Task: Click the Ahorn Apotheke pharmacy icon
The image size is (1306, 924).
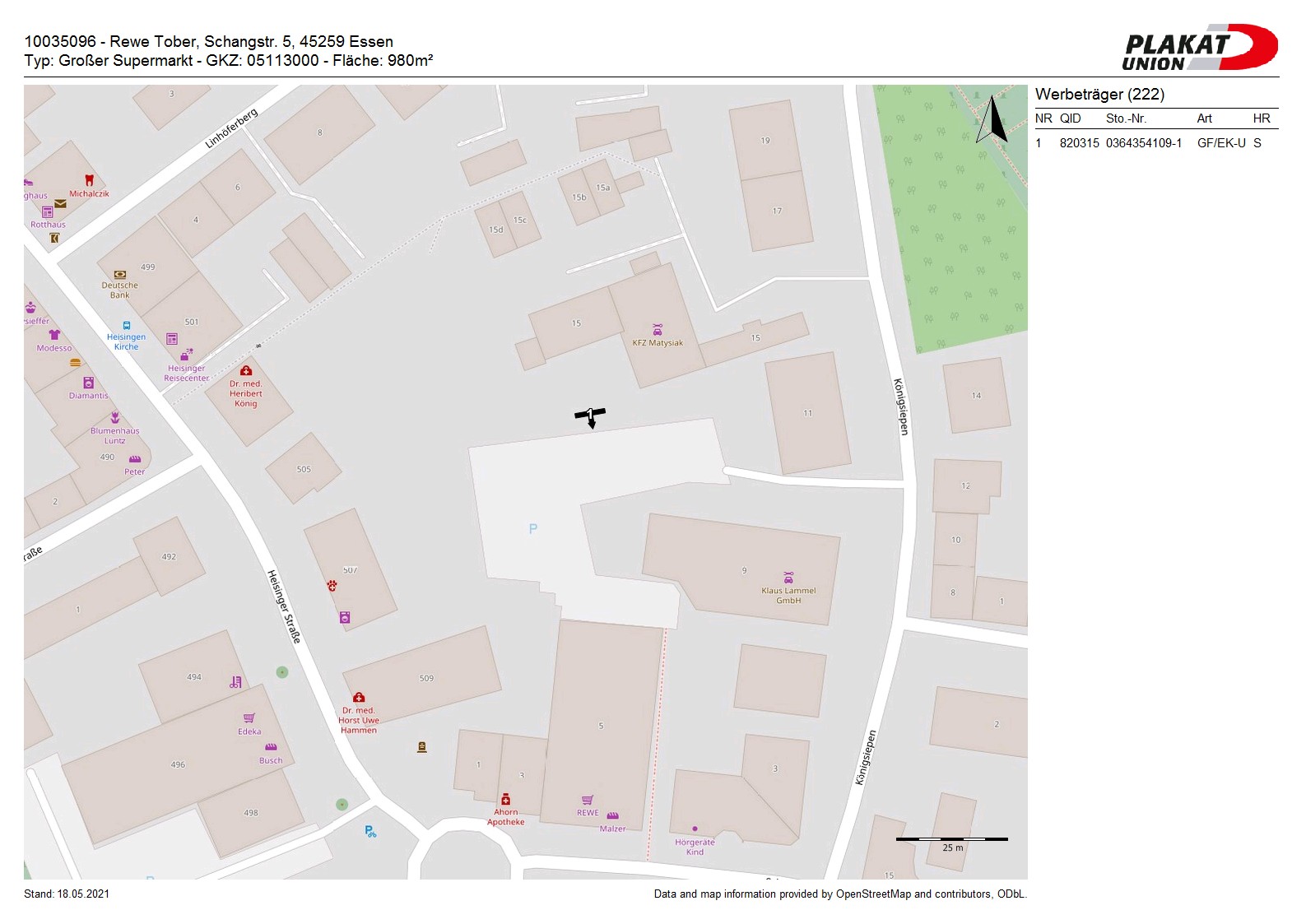Action: tap(505, 800)
